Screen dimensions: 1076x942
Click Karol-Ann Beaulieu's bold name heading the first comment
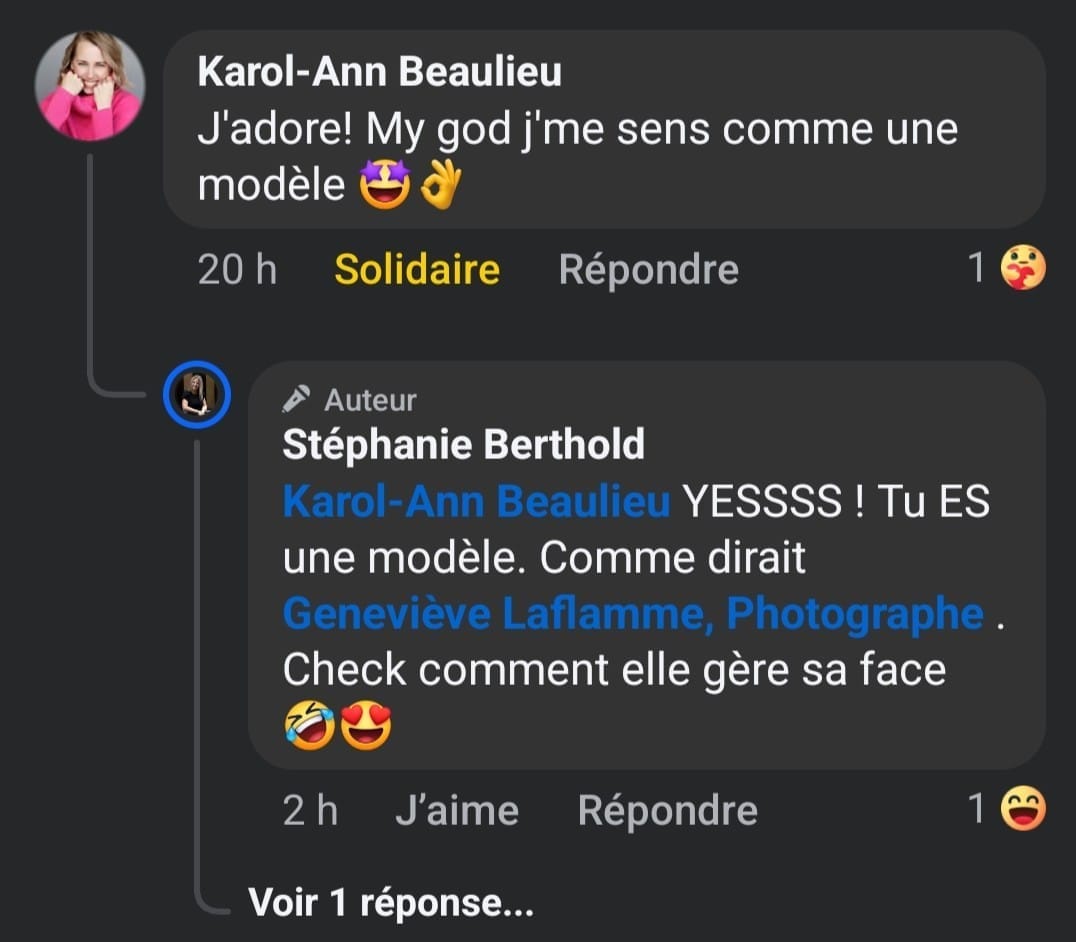[379, 72]
